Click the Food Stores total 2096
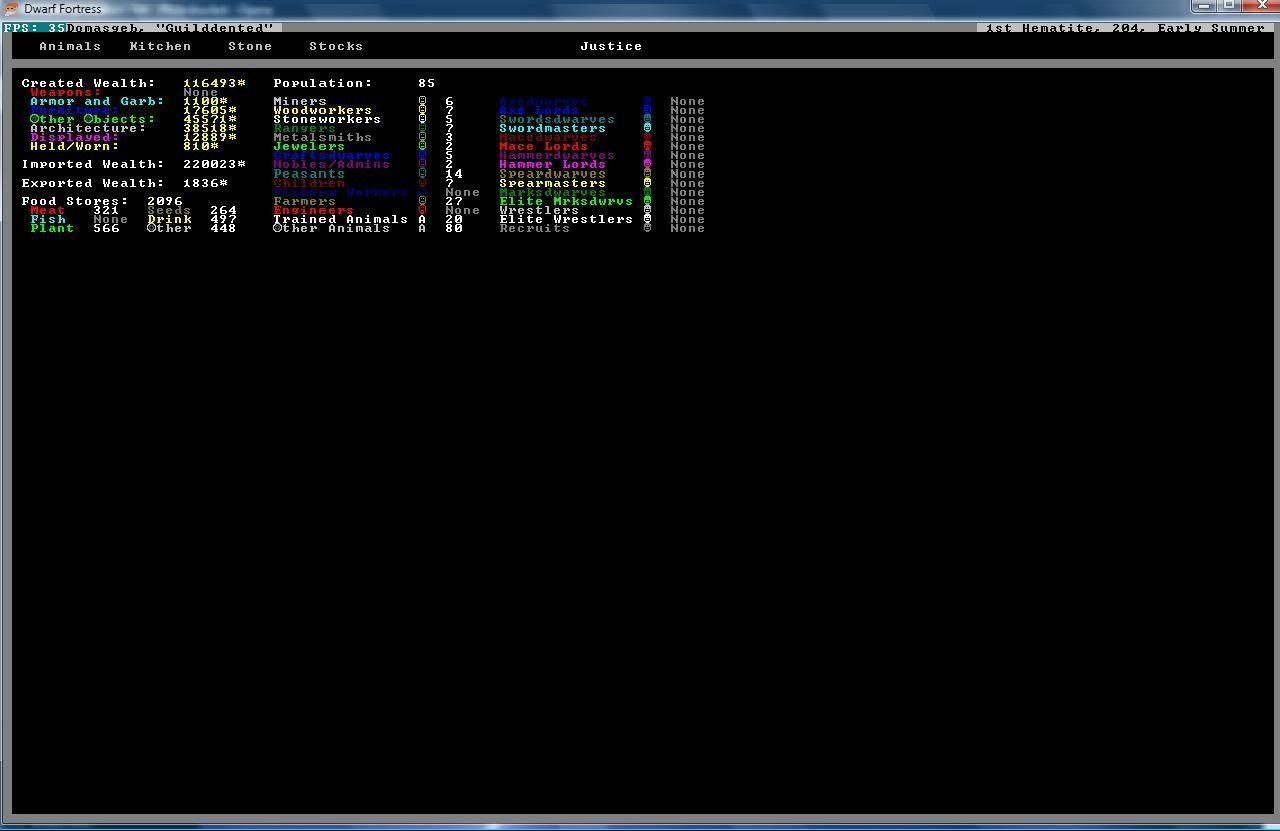Image resolution: width=1280 pixels, height=831 pixels. (x=165, y=201)
